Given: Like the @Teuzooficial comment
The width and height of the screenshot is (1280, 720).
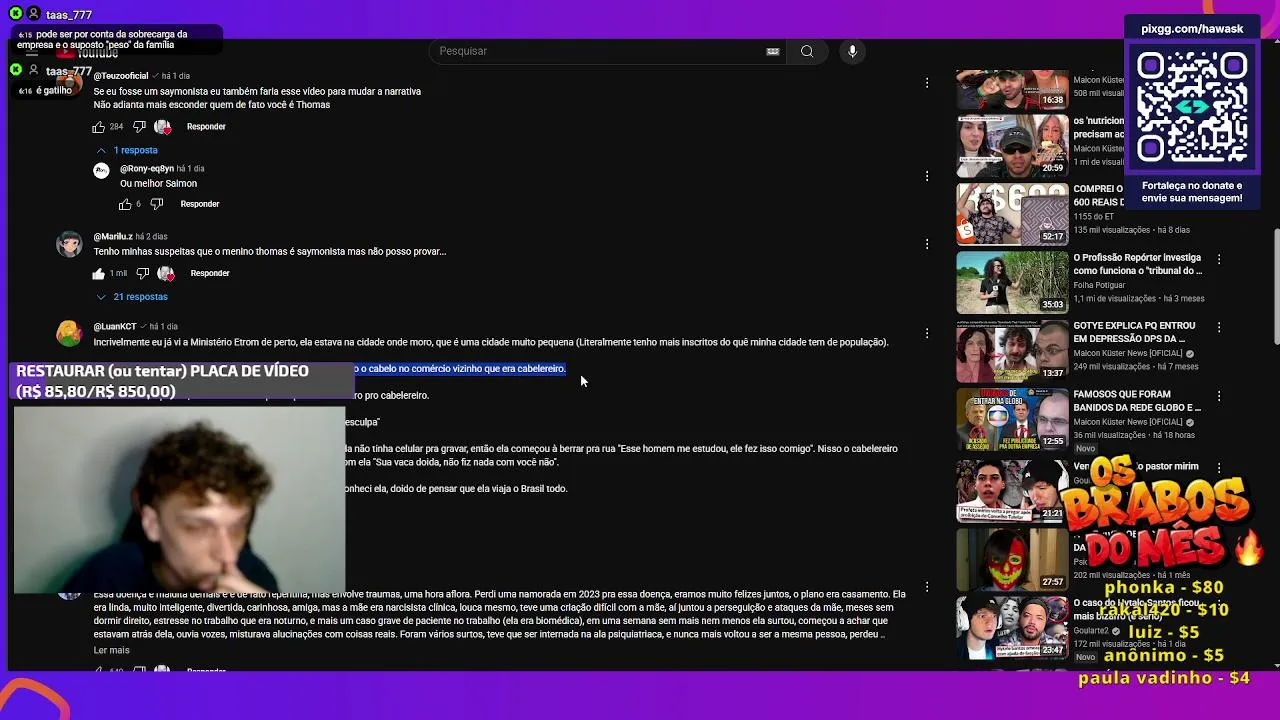Looking at the screenshot, I should 99,127.
